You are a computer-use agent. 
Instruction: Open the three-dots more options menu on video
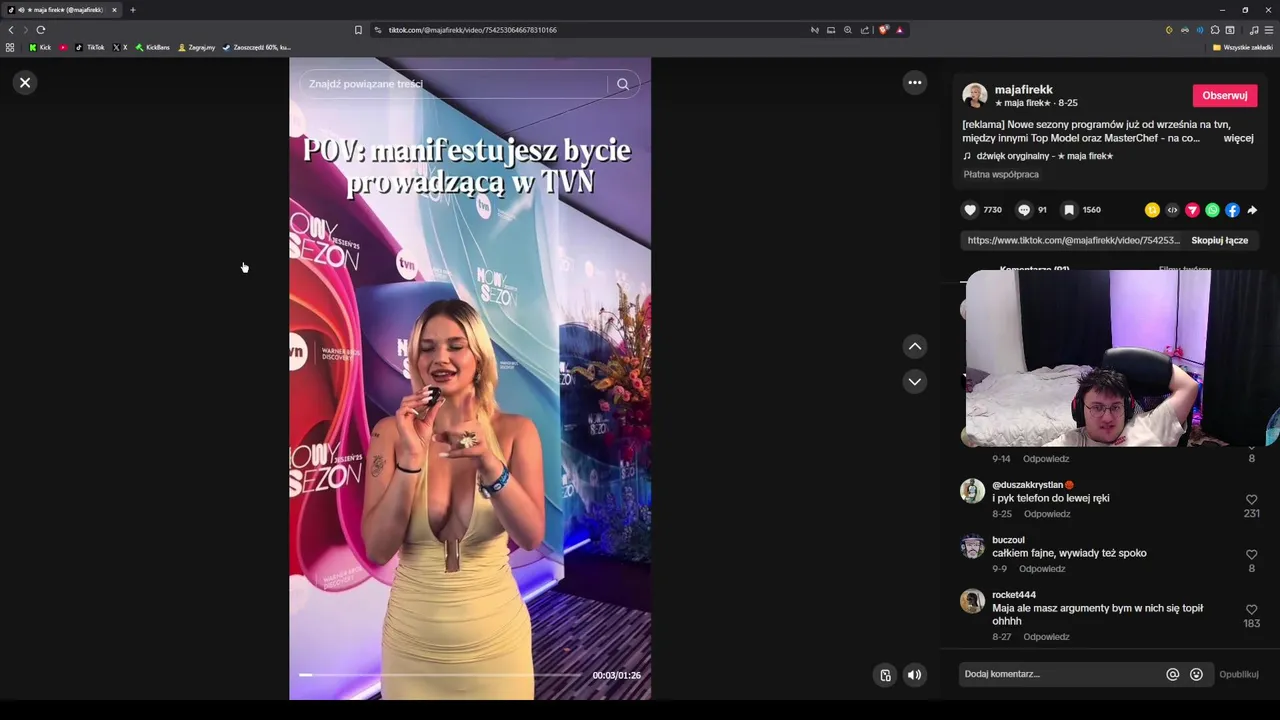coord(915,83)
